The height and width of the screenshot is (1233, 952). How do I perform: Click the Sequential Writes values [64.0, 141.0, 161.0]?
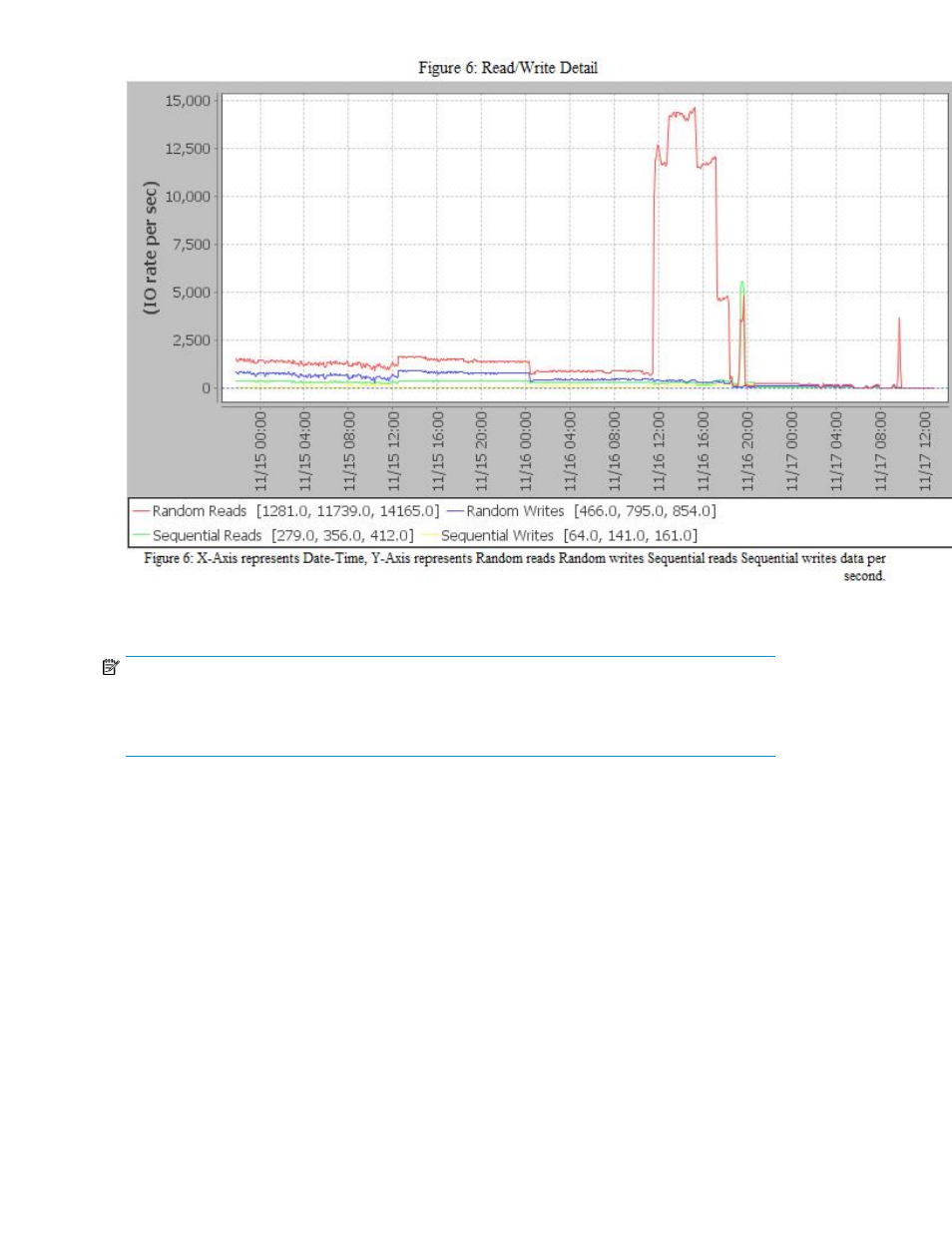[630, 536]
